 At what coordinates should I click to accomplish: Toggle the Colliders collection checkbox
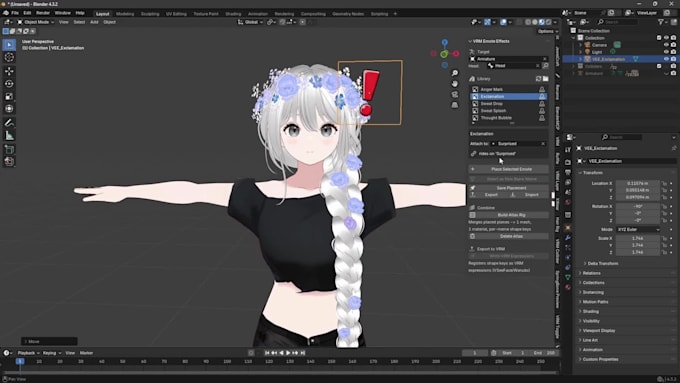[659, 66]
